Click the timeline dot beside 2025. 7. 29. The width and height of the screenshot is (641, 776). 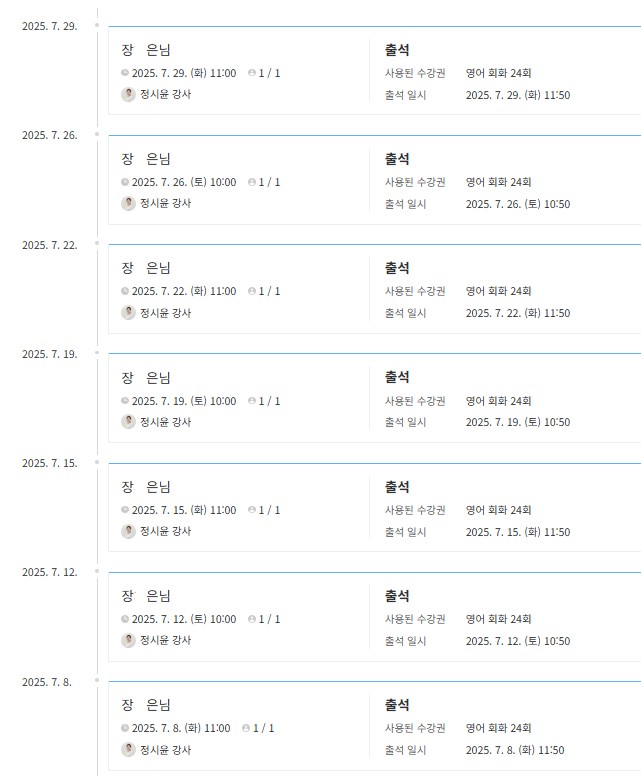pyautogui.click(x=97, y=24)
